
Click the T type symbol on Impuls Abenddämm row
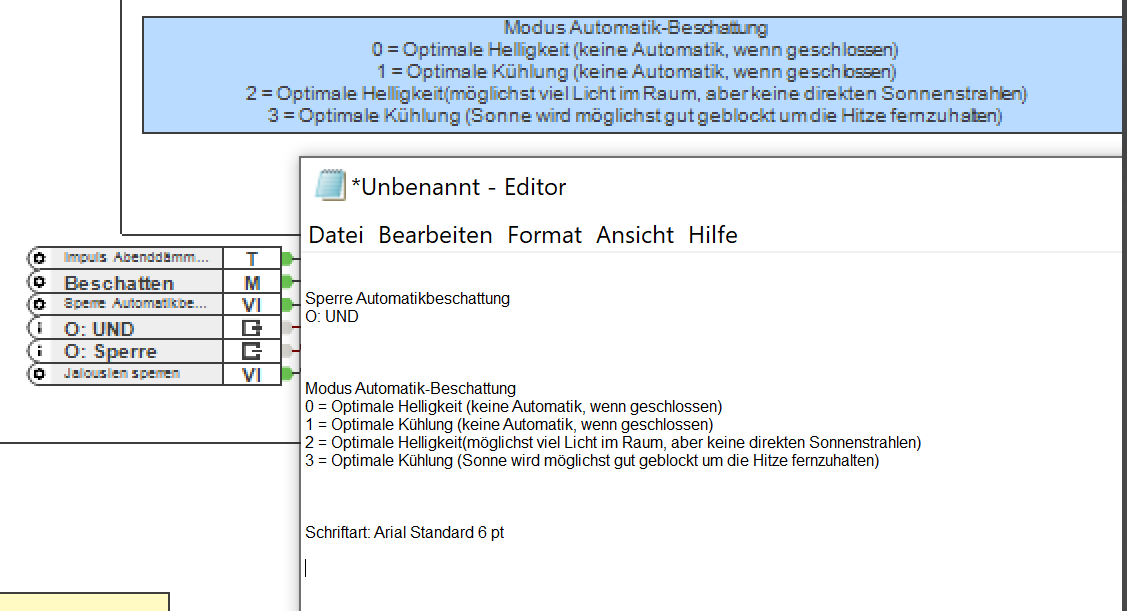[252, 257]
